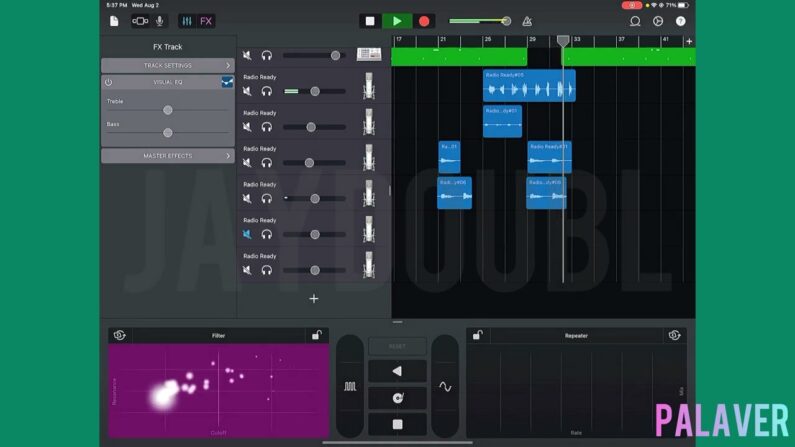Open My Songs browser document icon

(114, 21)
